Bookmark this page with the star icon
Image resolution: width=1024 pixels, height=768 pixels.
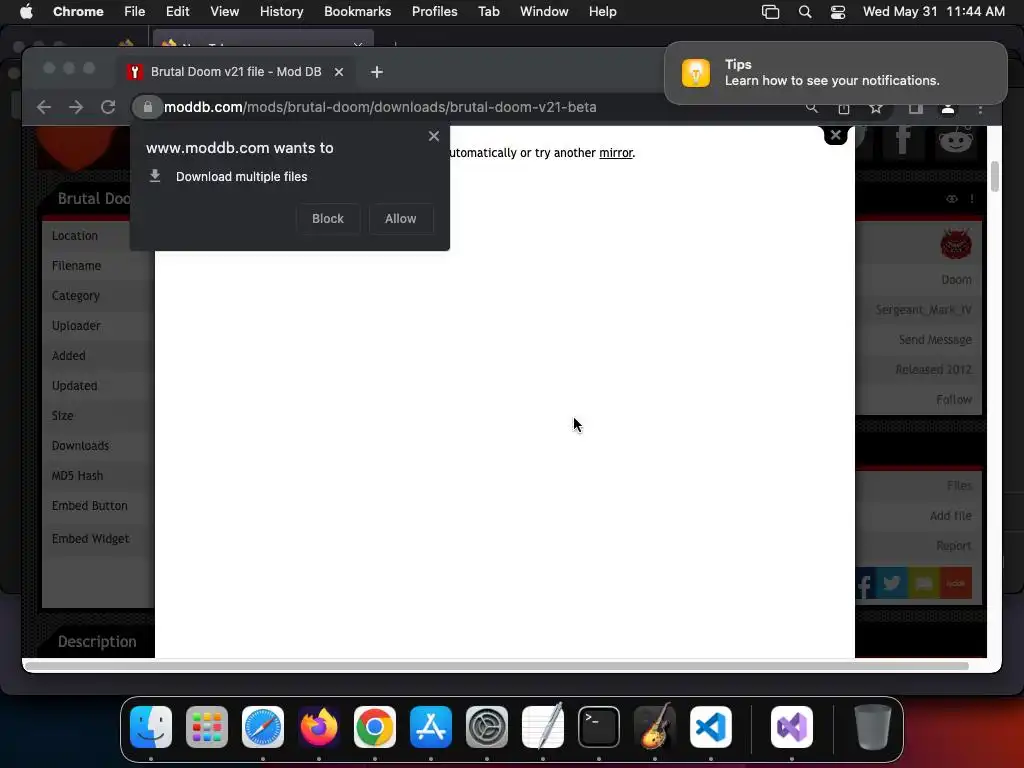pyautogui.click(x=876, y=108)
